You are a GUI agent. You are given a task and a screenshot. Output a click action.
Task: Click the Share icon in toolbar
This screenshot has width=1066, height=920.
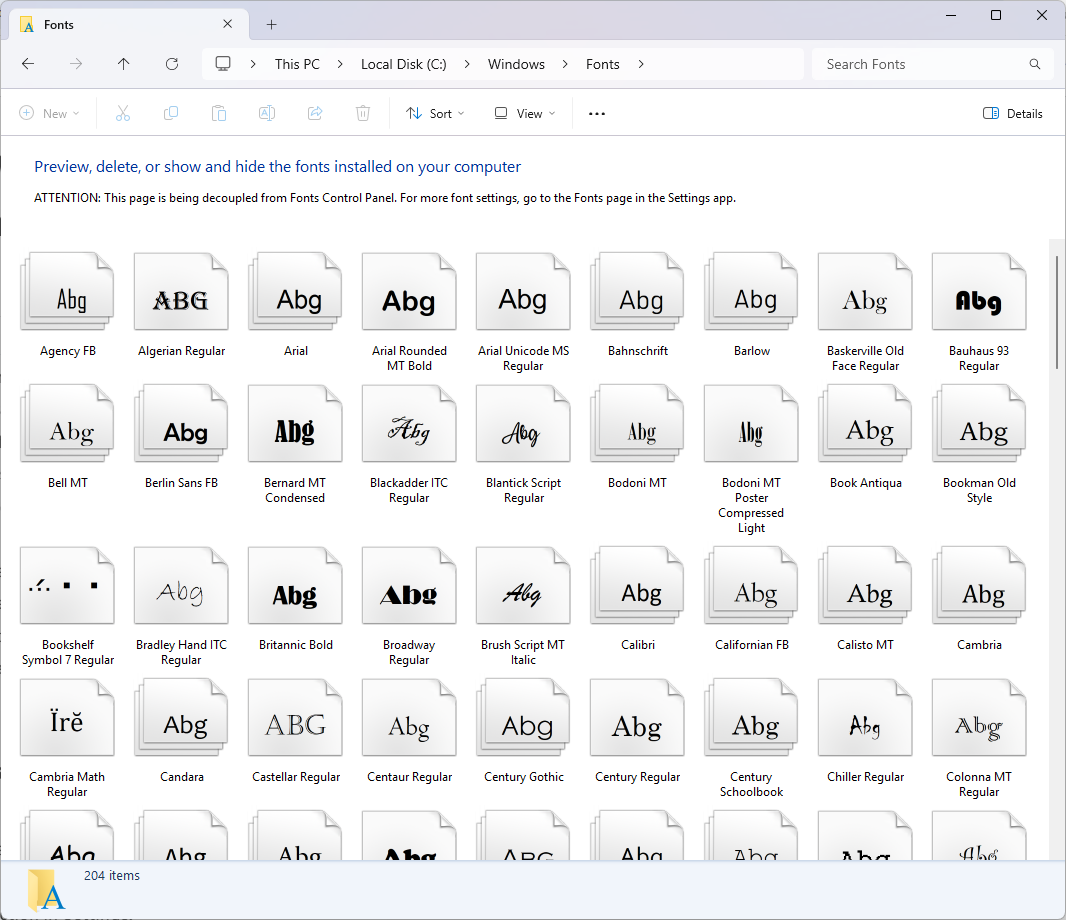pyautogui.click(x=315, y=114)
